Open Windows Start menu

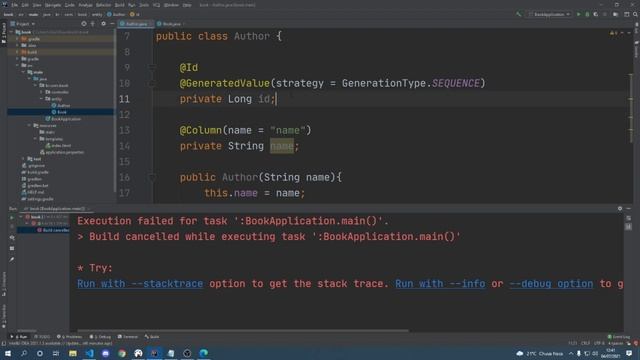8,353
